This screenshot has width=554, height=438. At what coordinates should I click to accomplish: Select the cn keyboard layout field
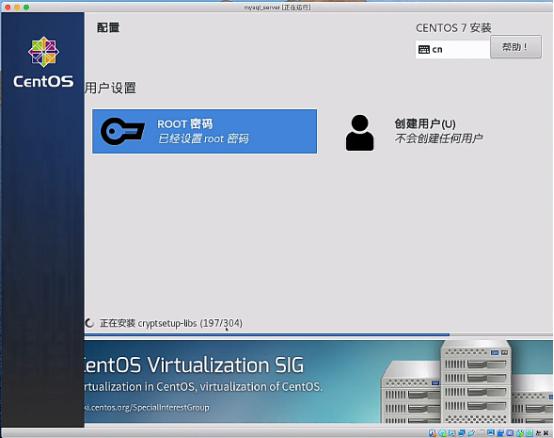(x=453, y=49)
